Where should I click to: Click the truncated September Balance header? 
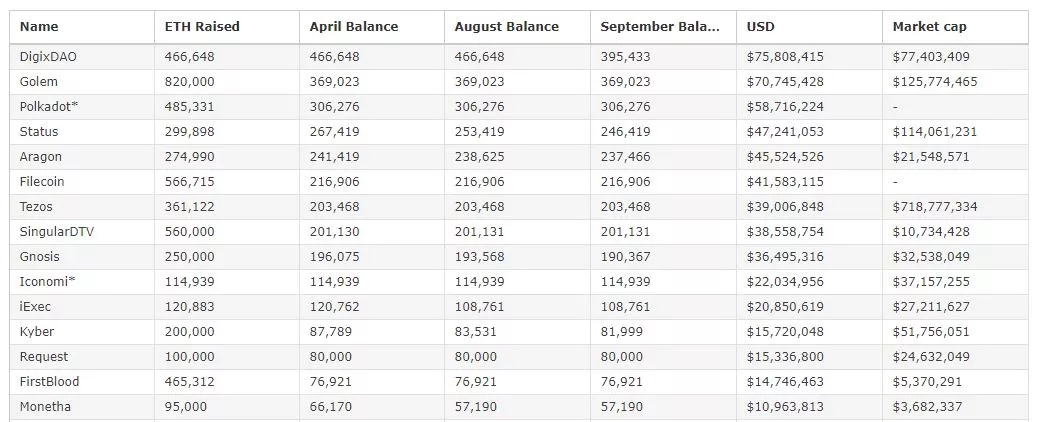pos(659,27)
